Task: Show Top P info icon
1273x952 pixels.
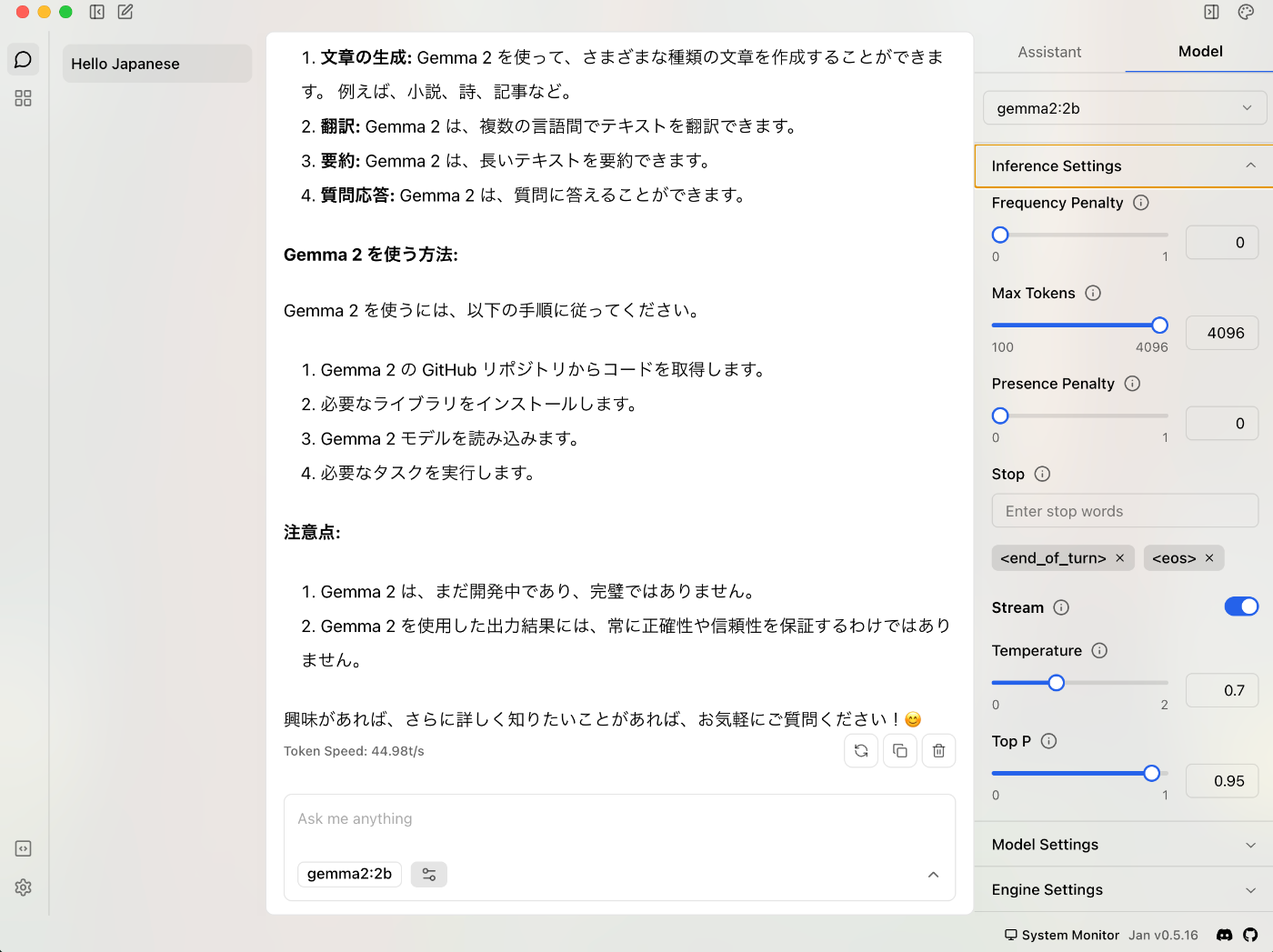Action: [1048, 741]
